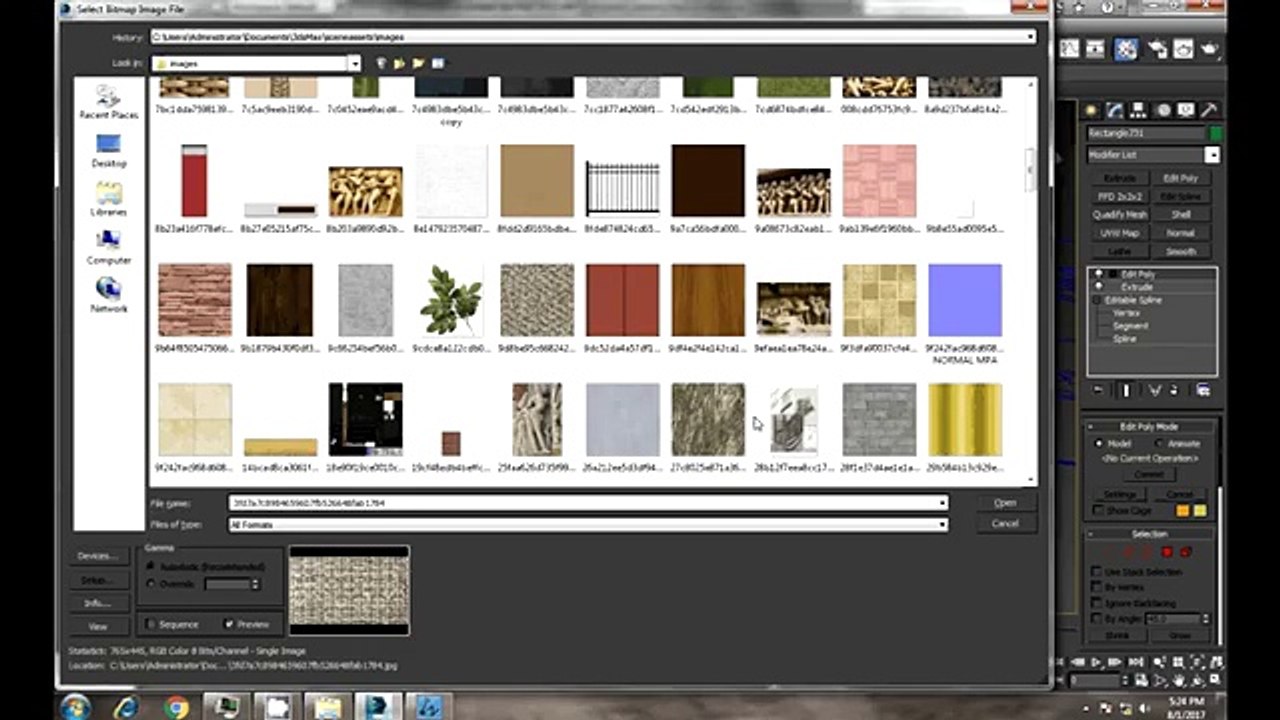
Task: Expand the File name dropdown arrow
Action: click(x=942, y=503)
